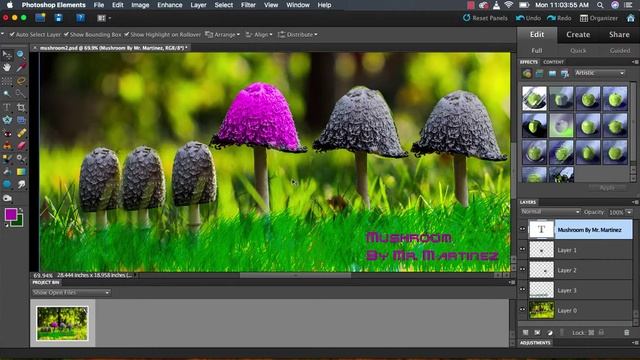Toggle Show Highlight on Rollover checkbox
Image resolution: width=640 pixels, height=360 pixels.
127,35
